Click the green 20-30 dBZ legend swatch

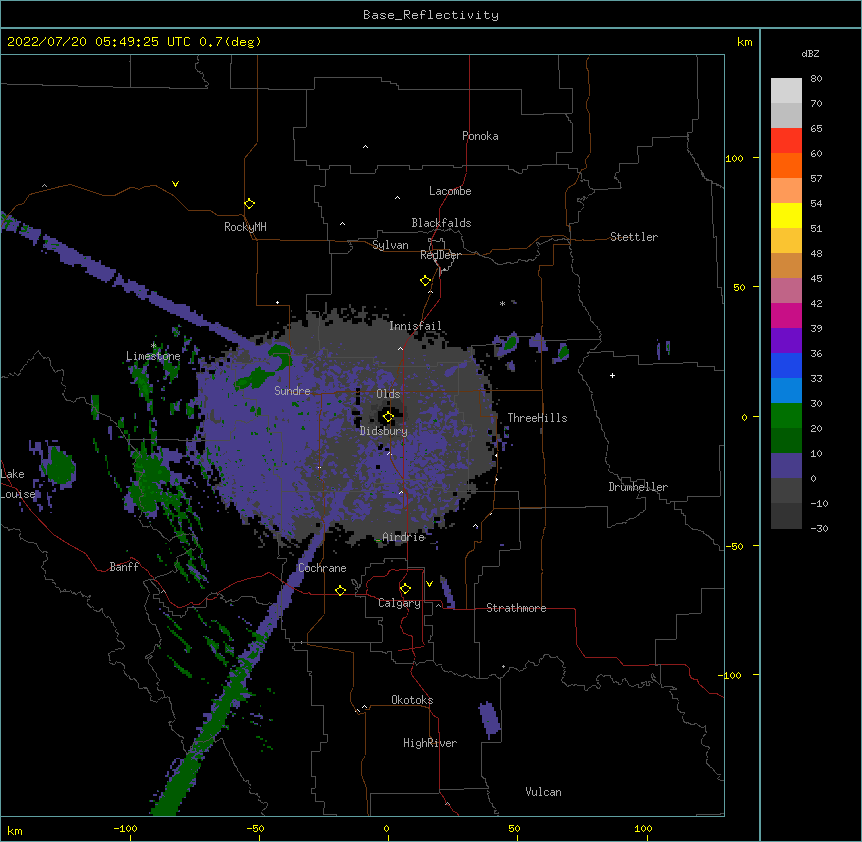tap(786, 416)
